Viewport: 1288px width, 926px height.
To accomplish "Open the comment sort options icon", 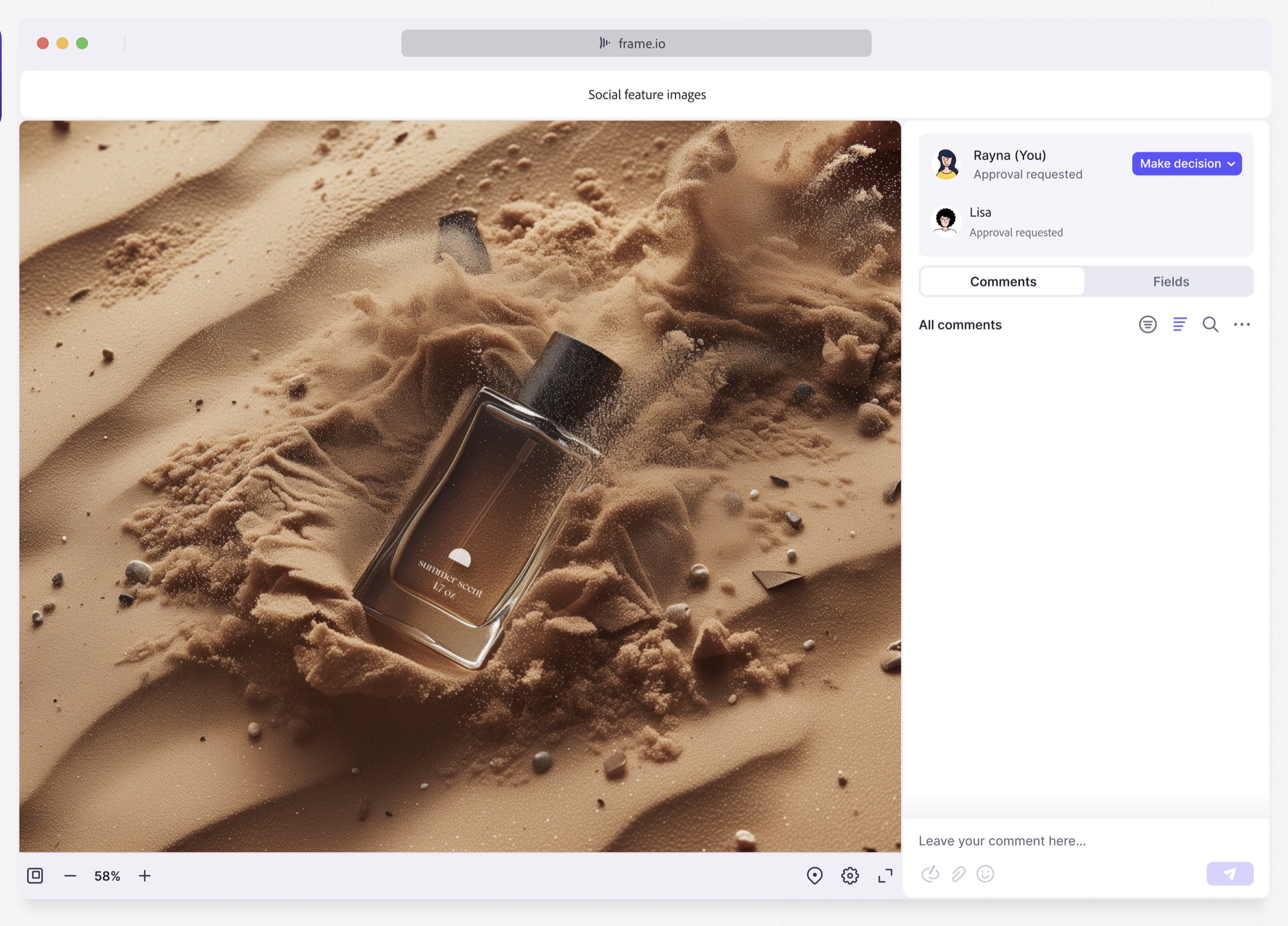I will [x=1179, y=325].
